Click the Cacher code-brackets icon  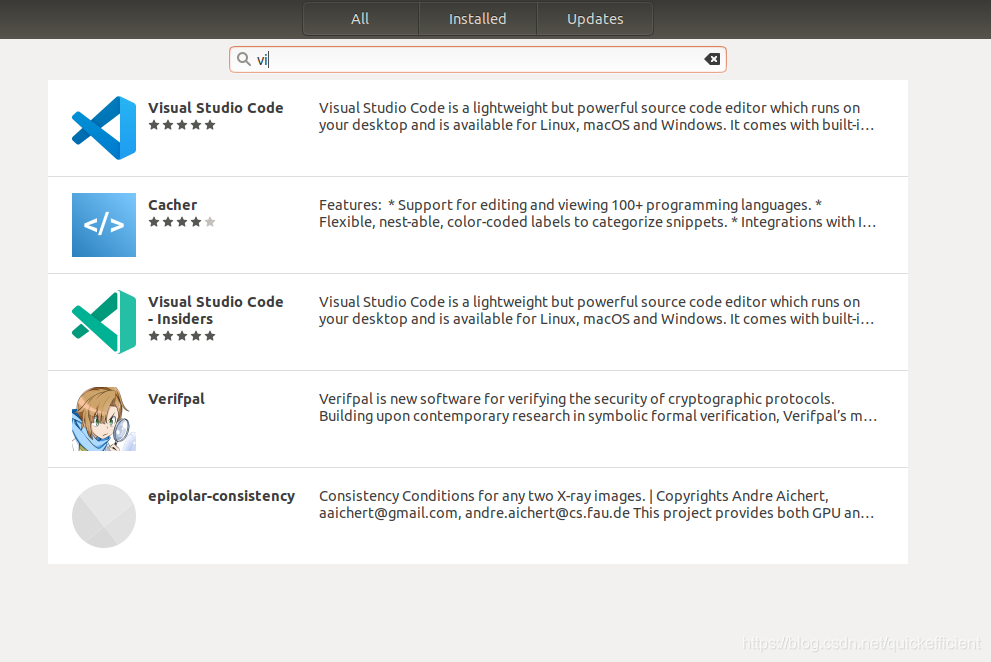click(104, 224)
